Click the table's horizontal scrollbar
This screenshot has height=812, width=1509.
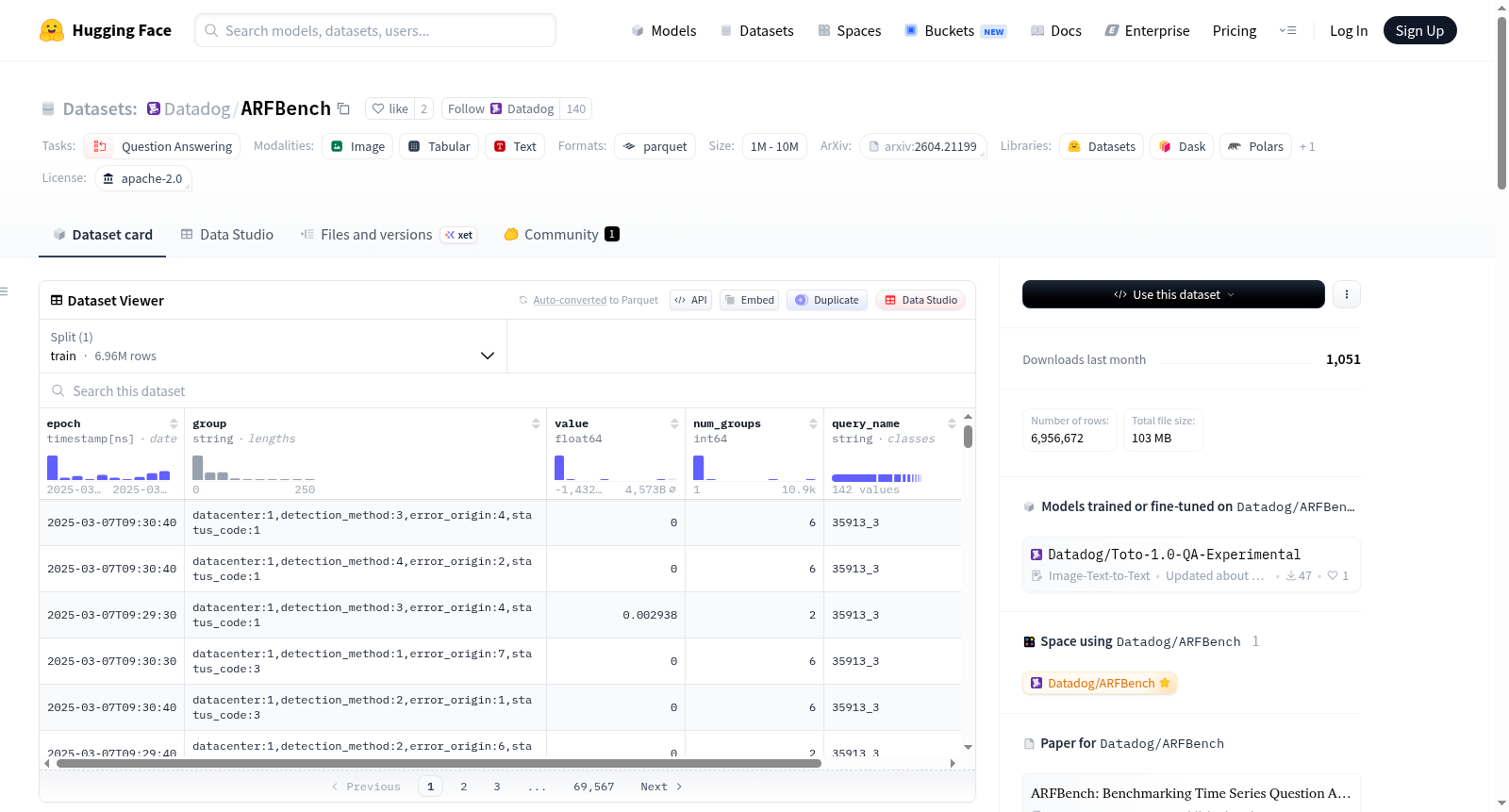pyautogui.click(x=439, y=763)
